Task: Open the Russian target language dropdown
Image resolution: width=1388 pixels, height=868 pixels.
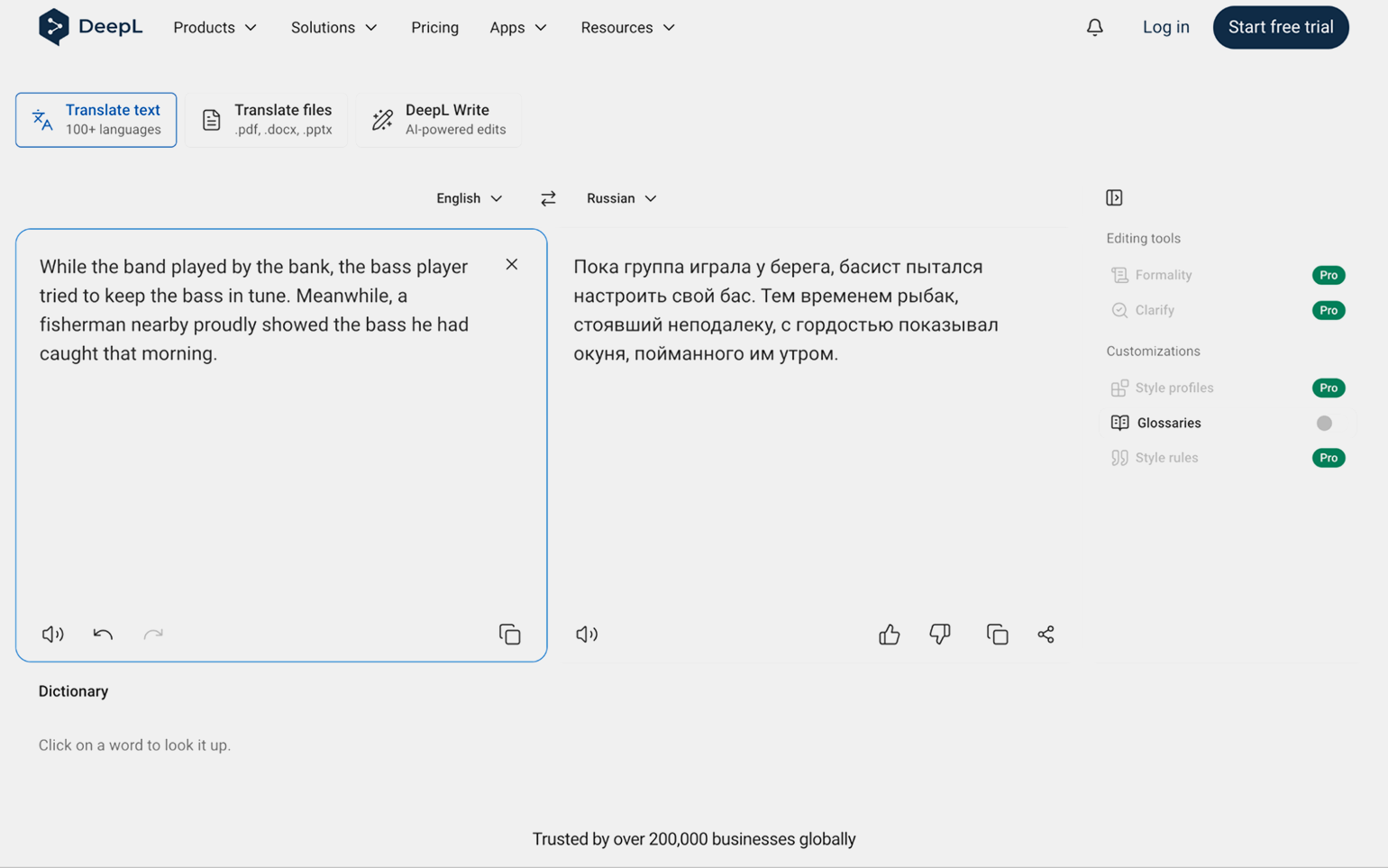Action: 621,198
